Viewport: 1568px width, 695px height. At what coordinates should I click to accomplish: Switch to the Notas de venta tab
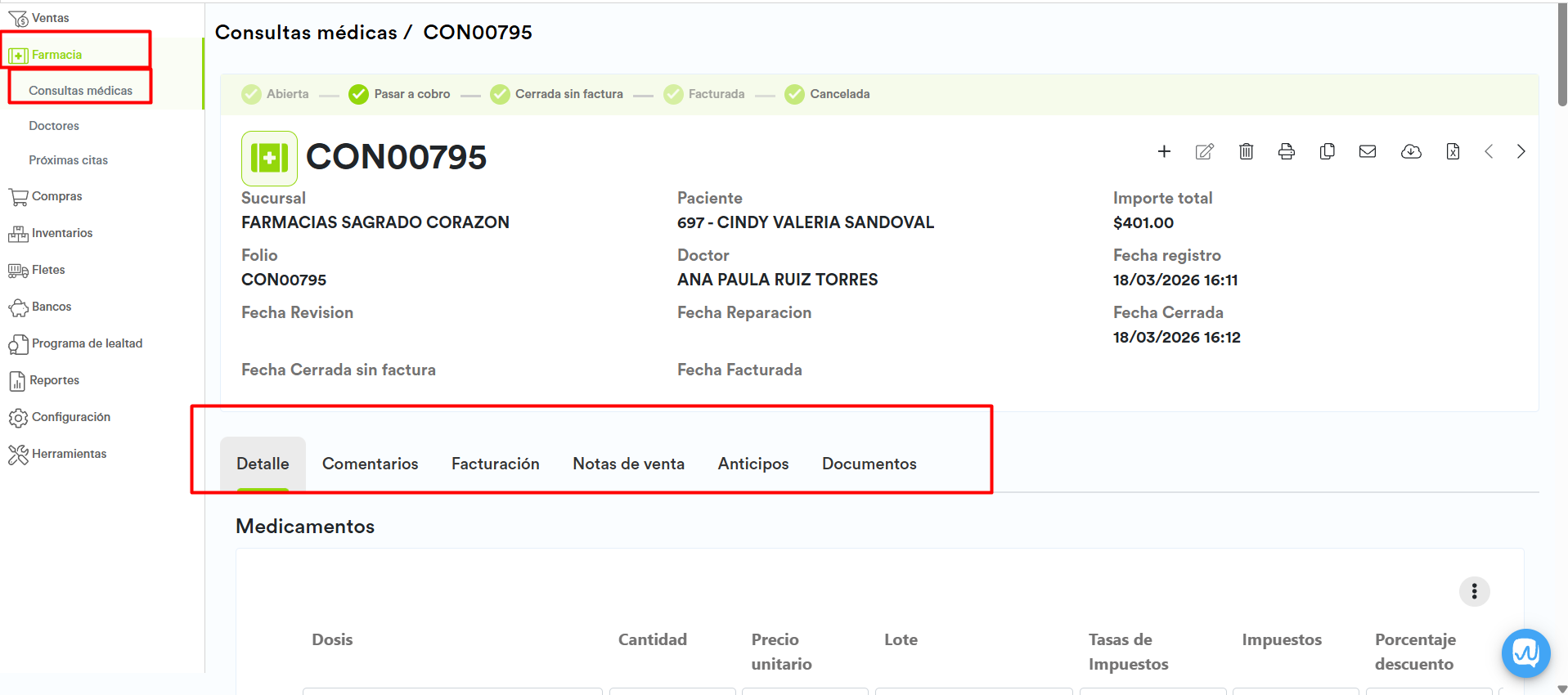628,464
